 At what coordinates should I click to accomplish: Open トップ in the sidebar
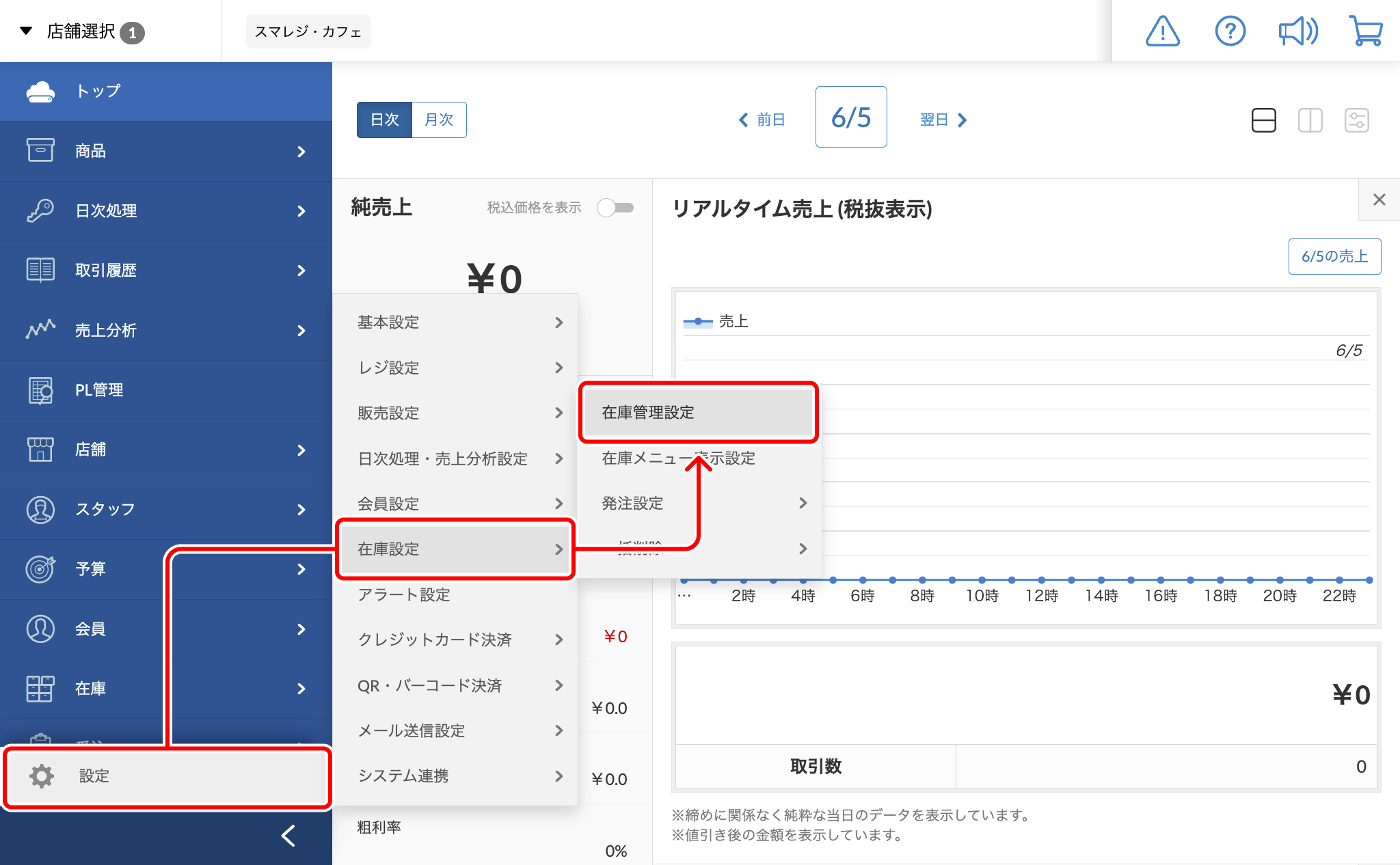166,92
